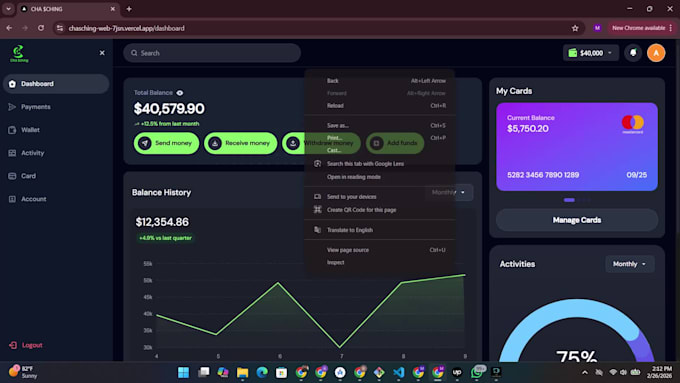
Task: Click the Cha Sching logo
Action: pyautogui.click(x=19, y=53)
